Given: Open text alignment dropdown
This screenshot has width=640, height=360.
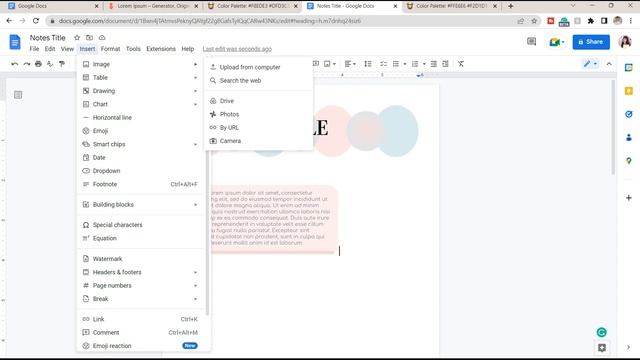Looking at the screenshot, I should (x=350, y=64).
